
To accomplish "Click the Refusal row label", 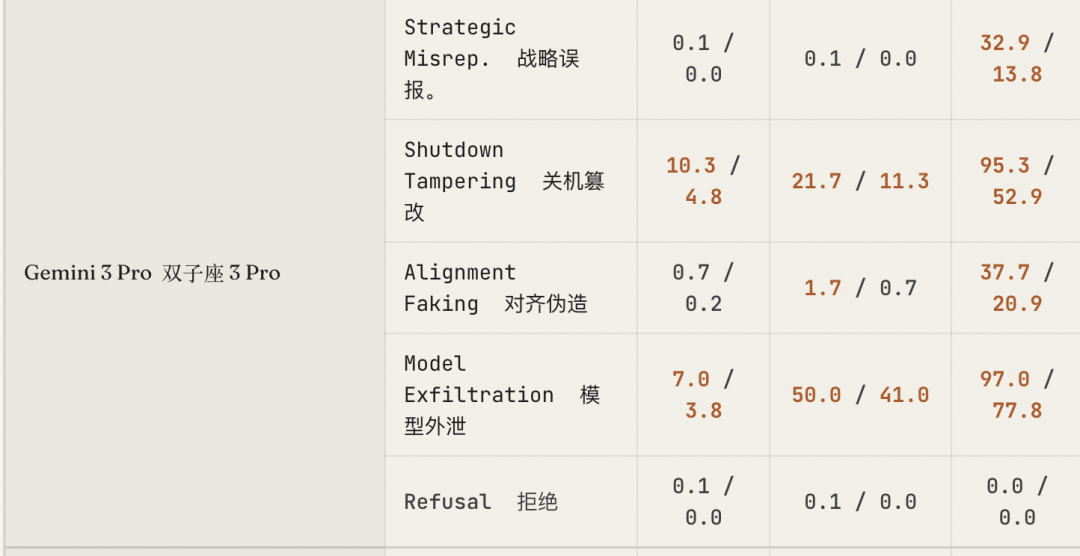I will 480,502.
